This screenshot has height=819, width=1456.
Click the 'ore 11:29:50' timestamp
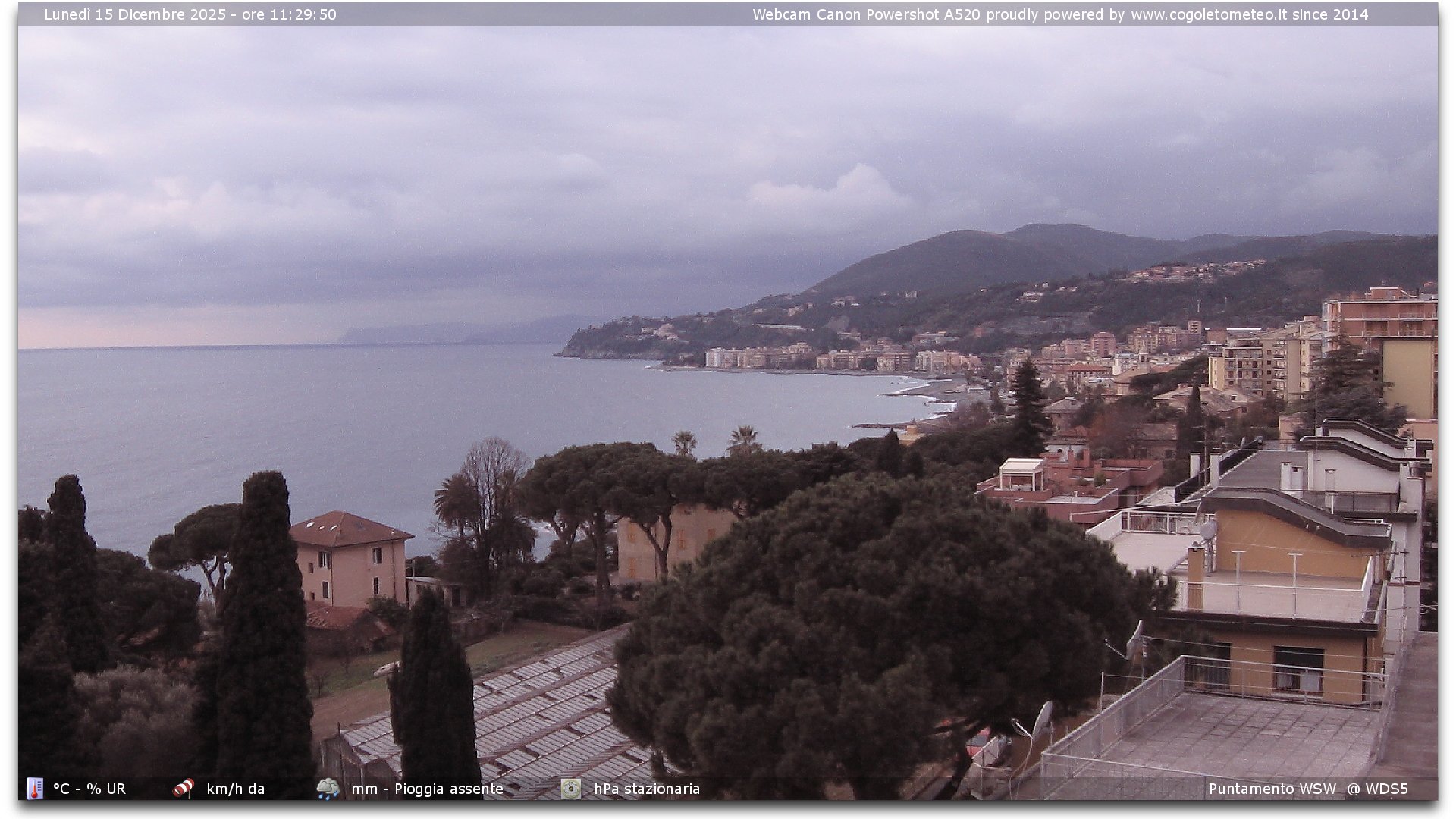289,14
